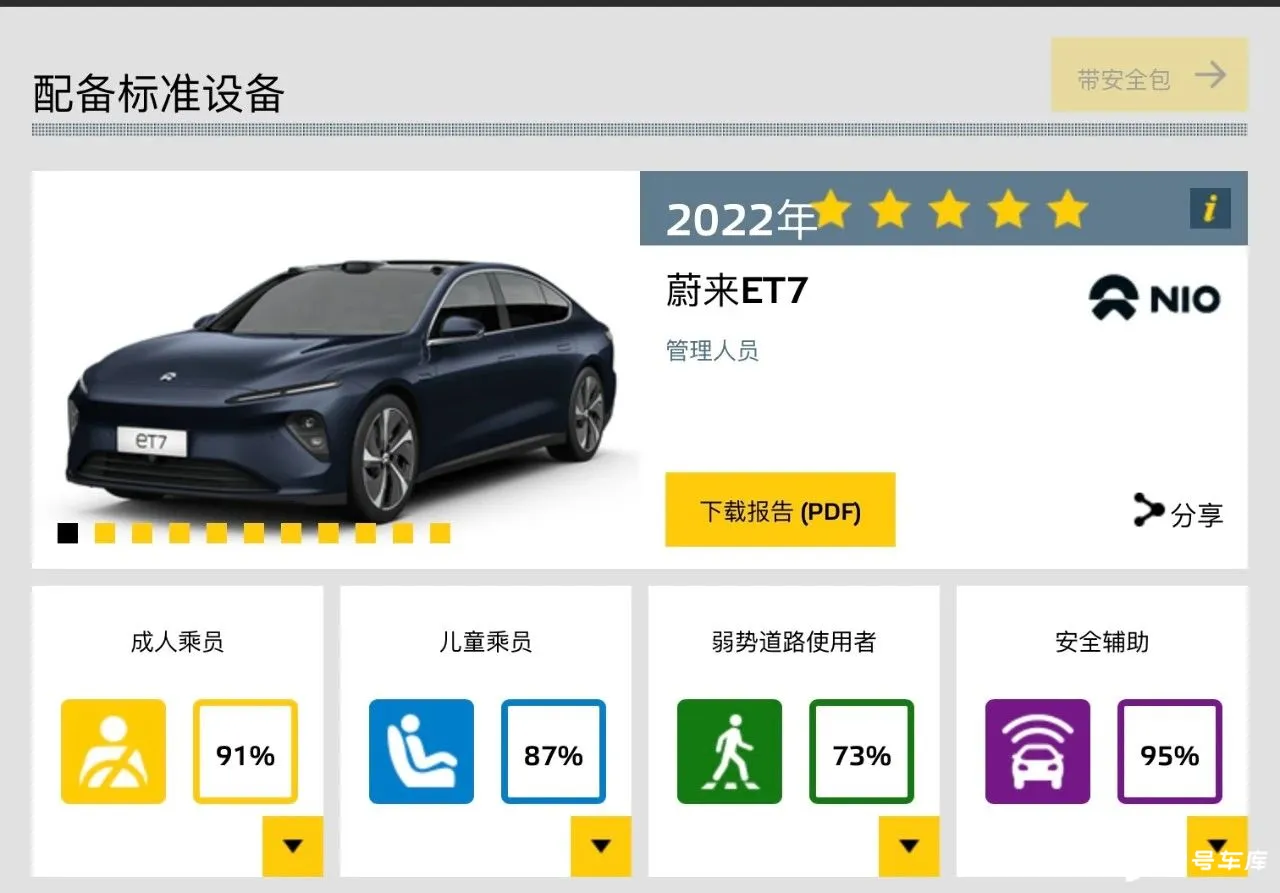Select the first black carousel dot
The height and width of the screenshot is (893, 1280).
(x=68, y=533)
